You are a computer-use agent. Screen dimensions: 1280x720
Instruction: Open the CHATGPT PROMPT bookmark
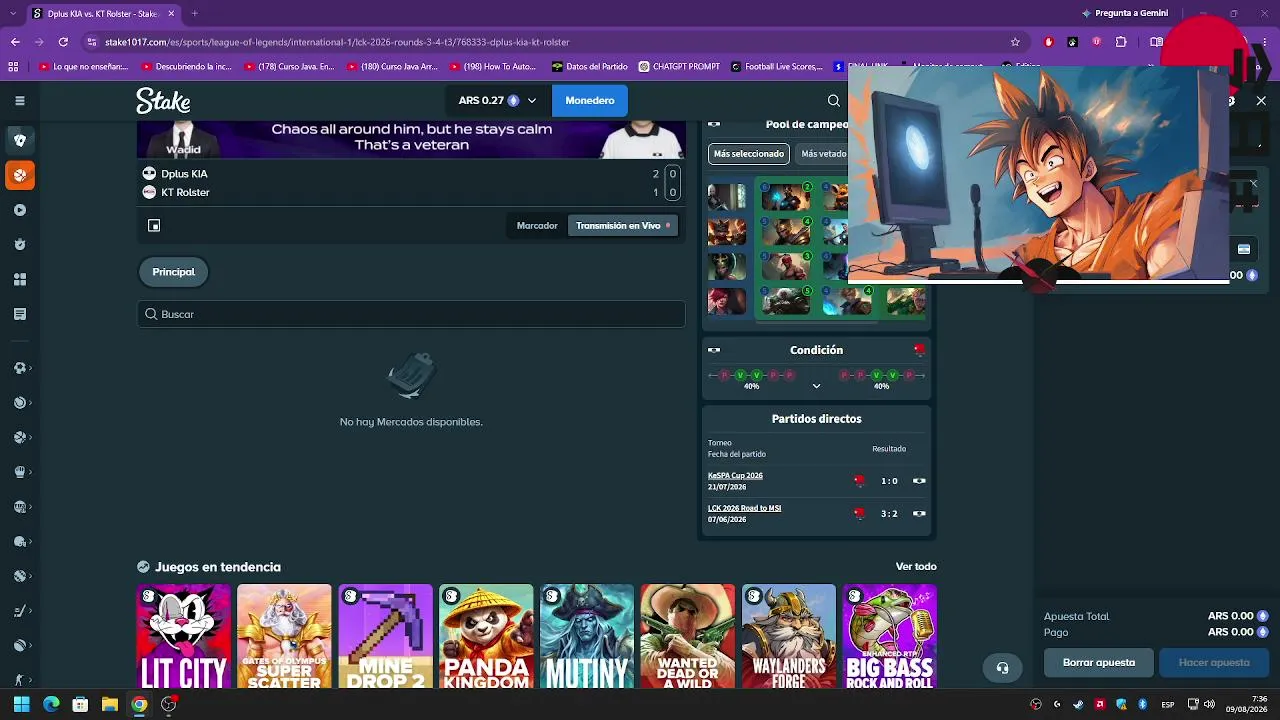pyautogui.click(x=678, y=67)
